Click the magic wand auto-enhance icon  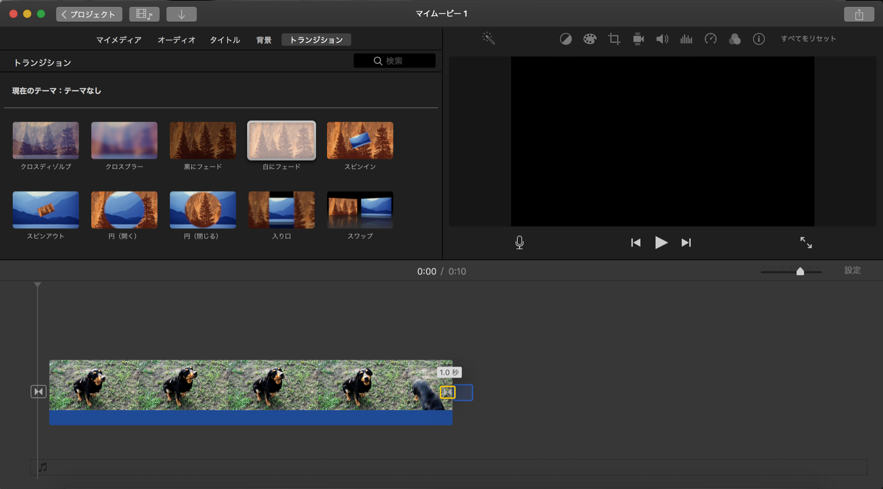click(x=488, y=38)
